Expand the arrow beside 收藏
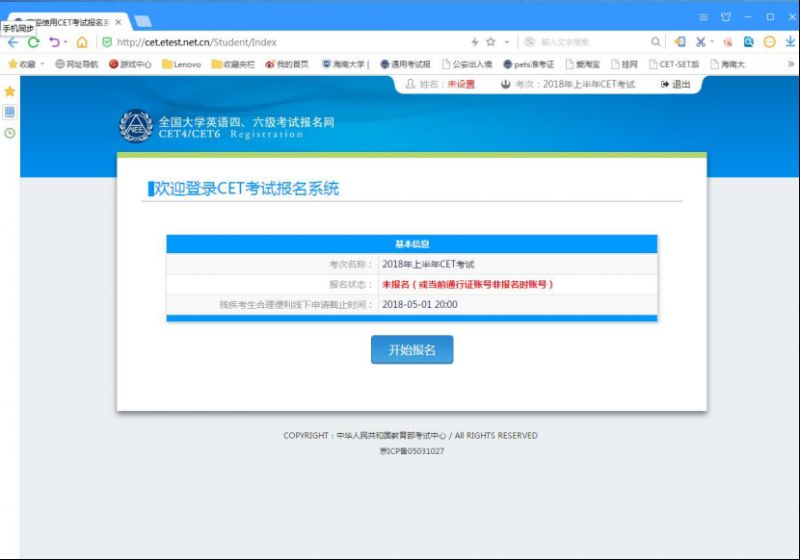The image size is (800, 560). (x=42, y=64)
